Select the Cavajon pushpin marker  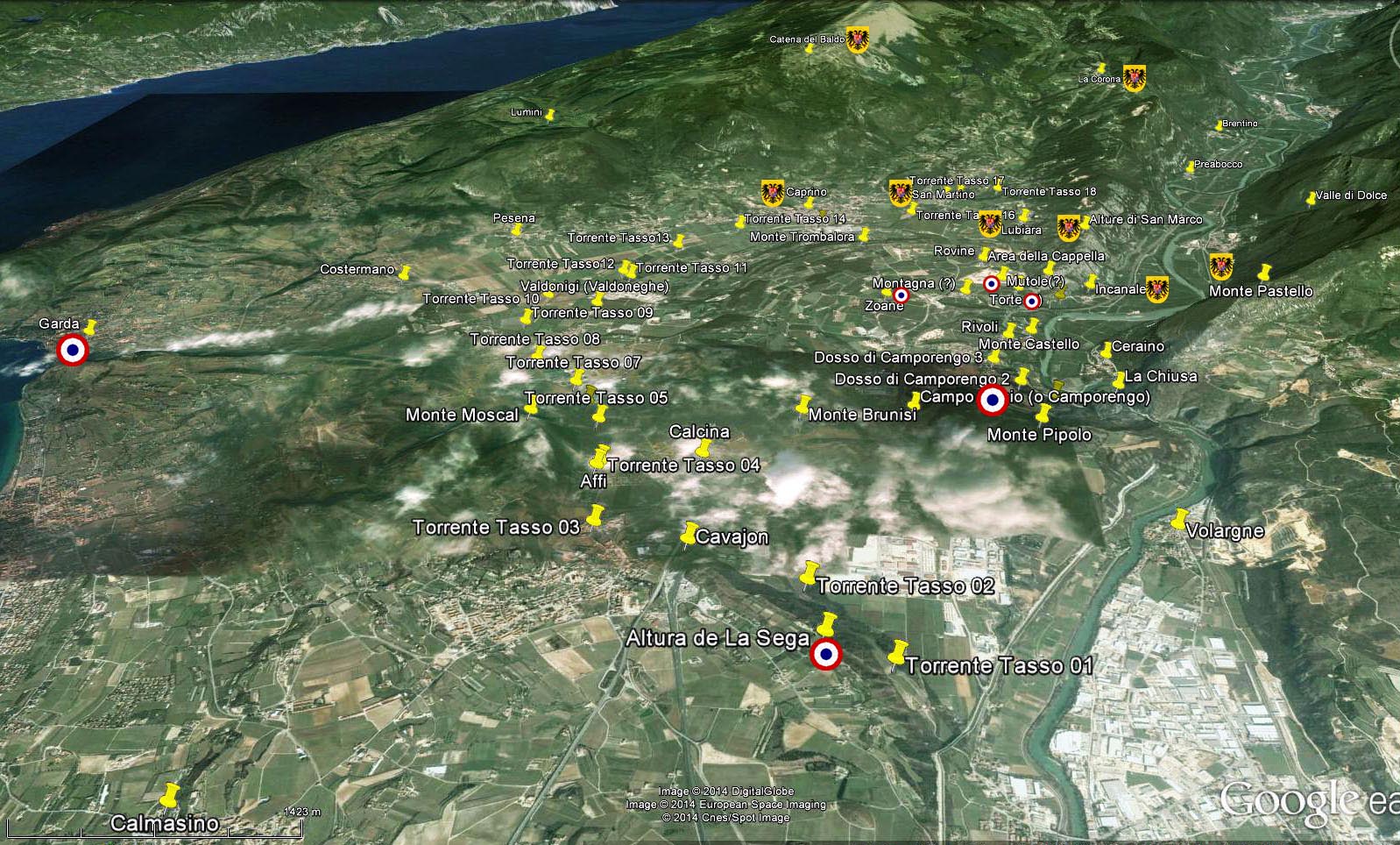pyautogui.click(x=689, y=535)
